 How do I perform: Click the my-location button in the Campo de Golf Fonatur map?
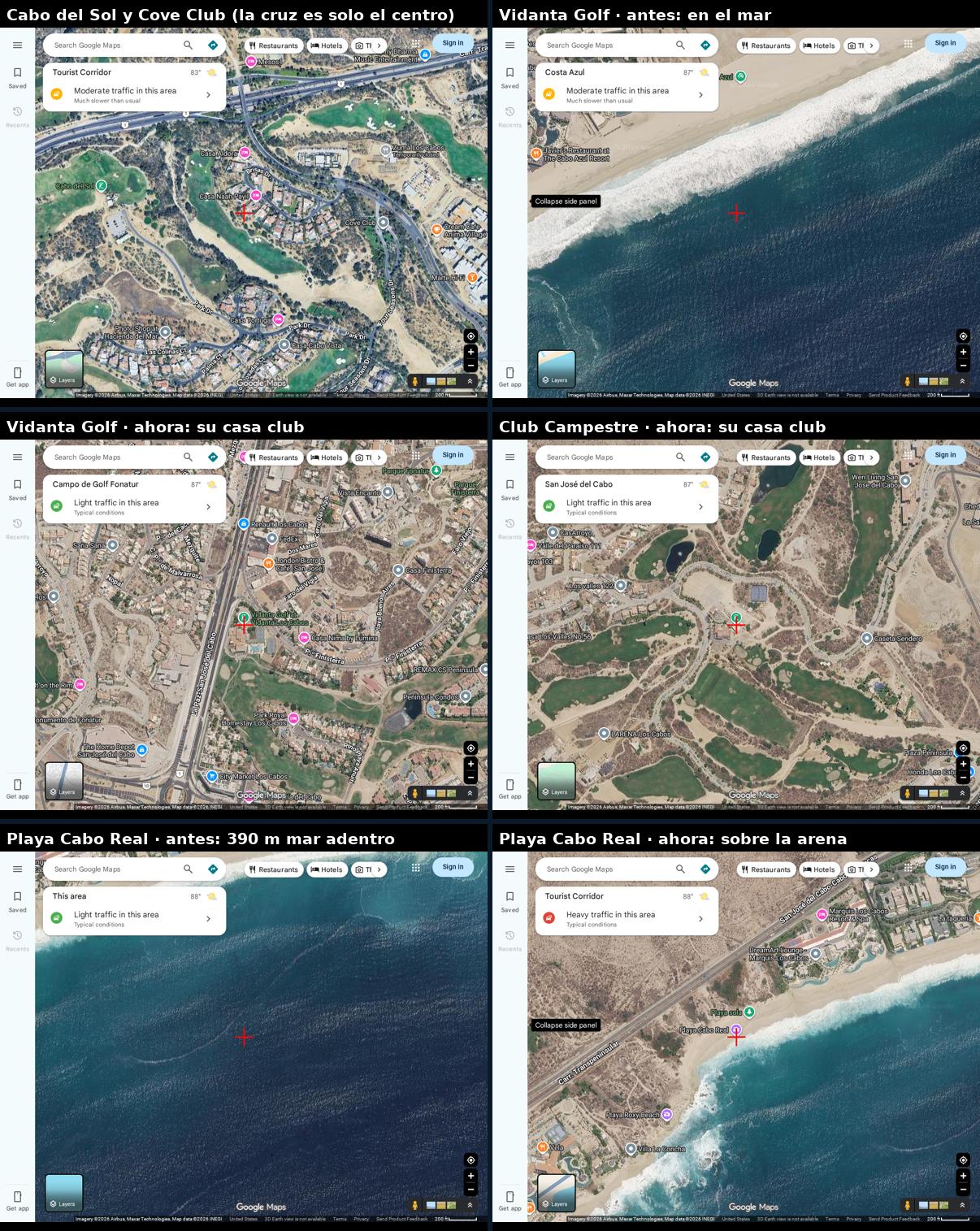(x=470, y=748)
